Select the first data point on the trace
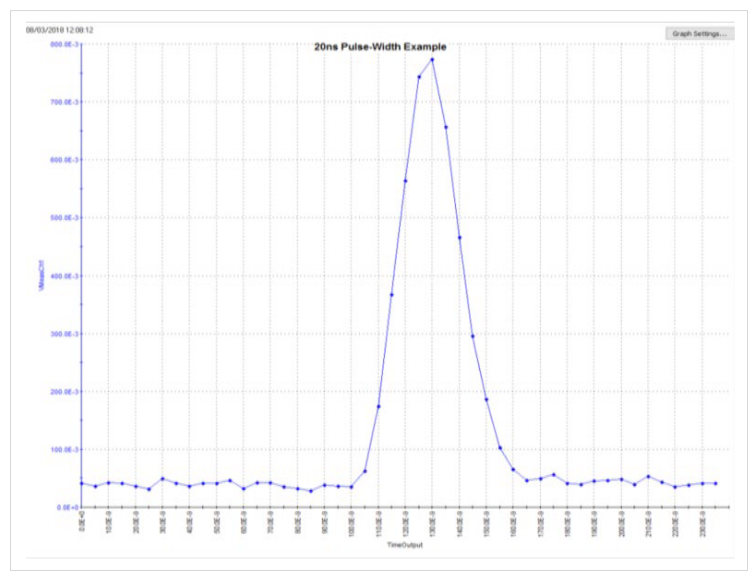Screen dimensions: 756x577 pyautogui.click(x=82, y=483)
